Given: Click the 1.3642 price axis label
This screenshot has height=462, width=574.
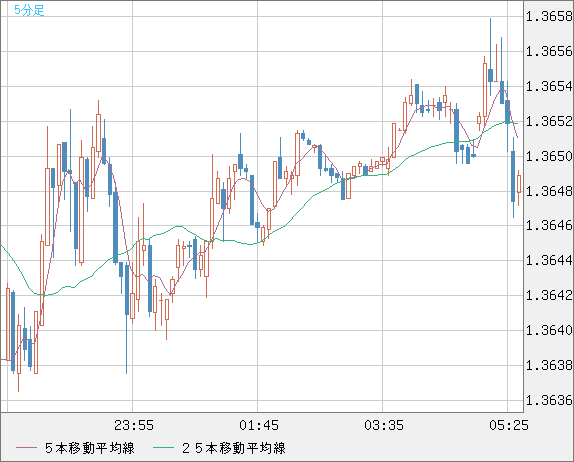Looking at the screenshot, I should pos(549,295).
